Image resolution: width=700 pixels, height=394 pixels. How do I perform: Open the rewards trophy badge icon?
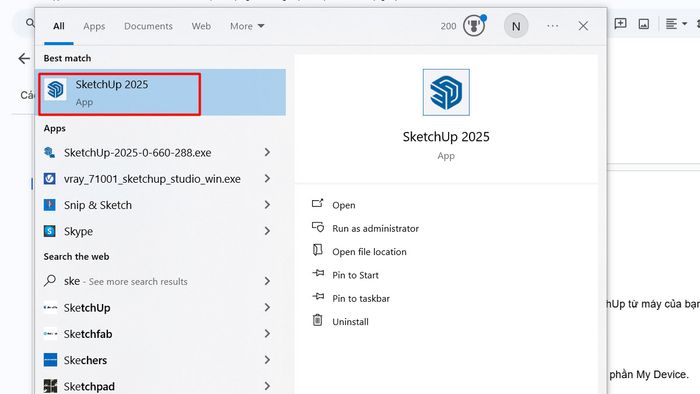click(x=474, y=25)
